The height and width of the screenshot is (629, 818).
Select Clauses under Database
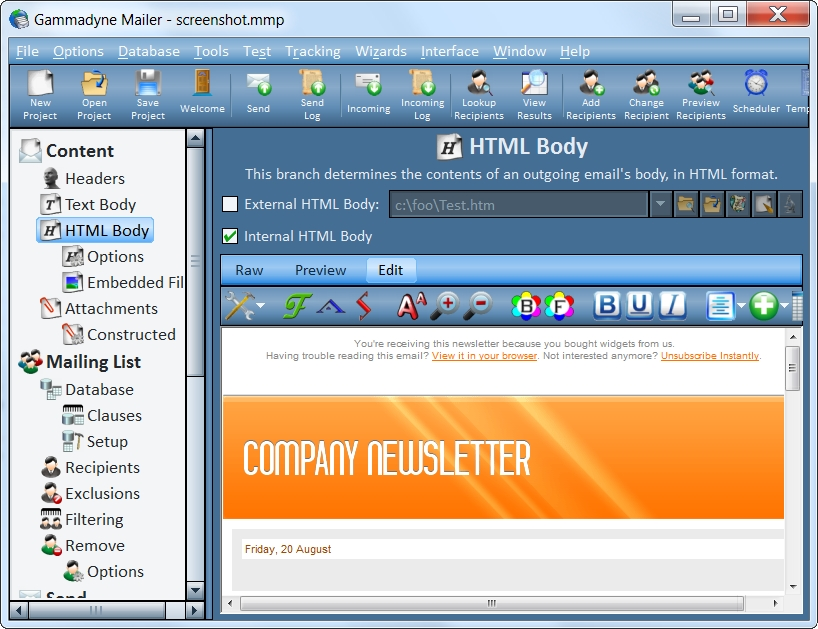click(x=102, y=416)
